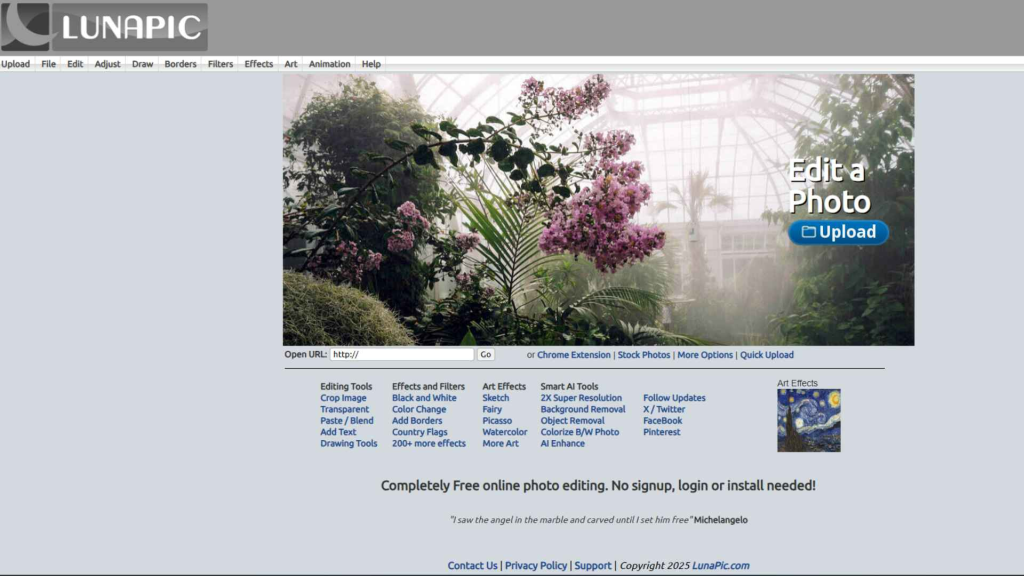Open the Starry Night art effects thumbnail
This screenshot has height=576, width=1024.
click(x=808, y=420)
